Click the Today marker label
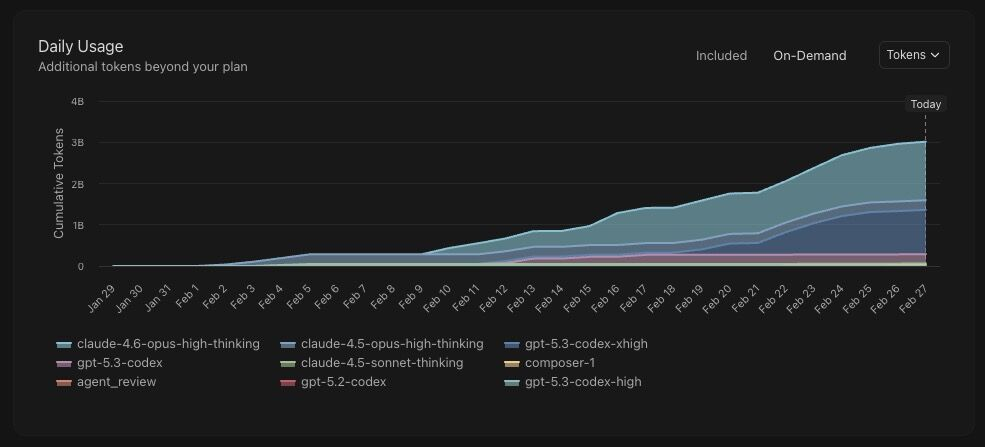 point(925,104)
